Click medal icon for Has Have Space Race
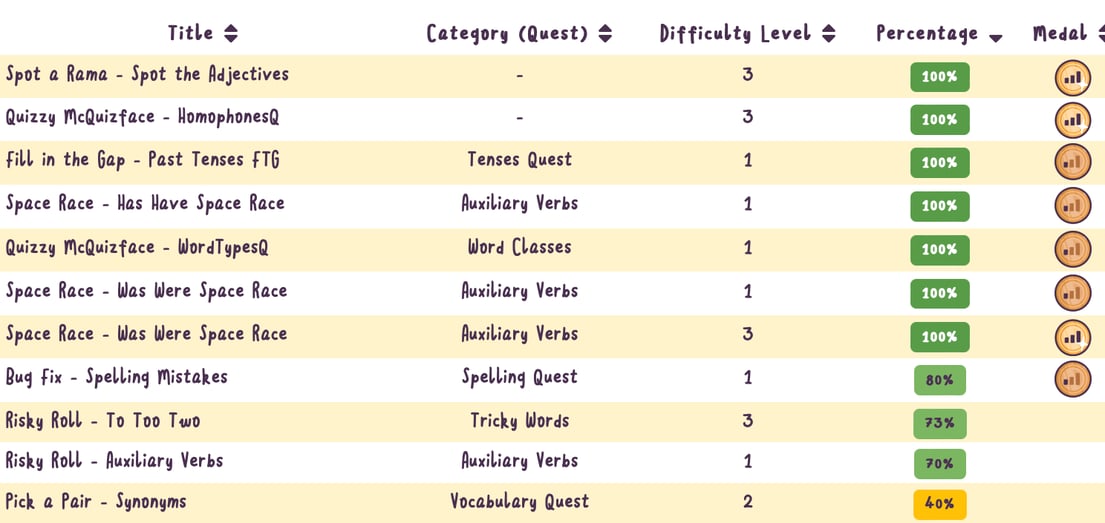The width and height of the screenshot is (1105, 523). (x=1073, y=206)
